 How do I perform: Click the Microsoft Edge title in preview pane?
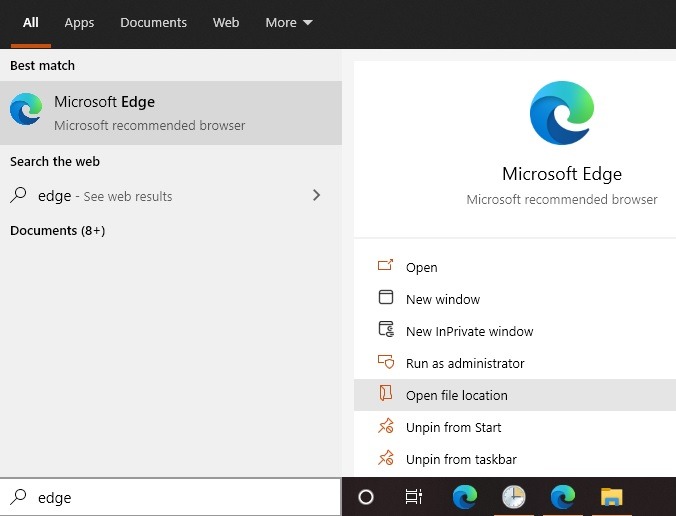(562, 174)
